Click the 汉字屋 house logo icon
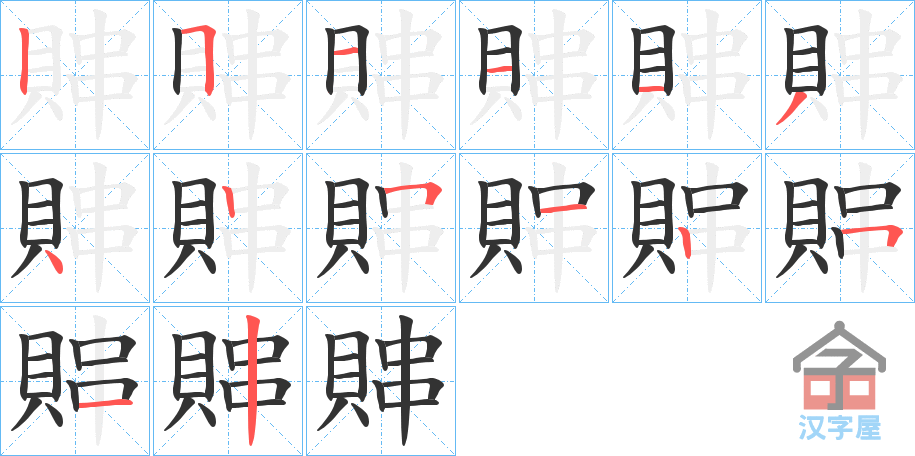This screenshot has width=915, height=456. 839,365
